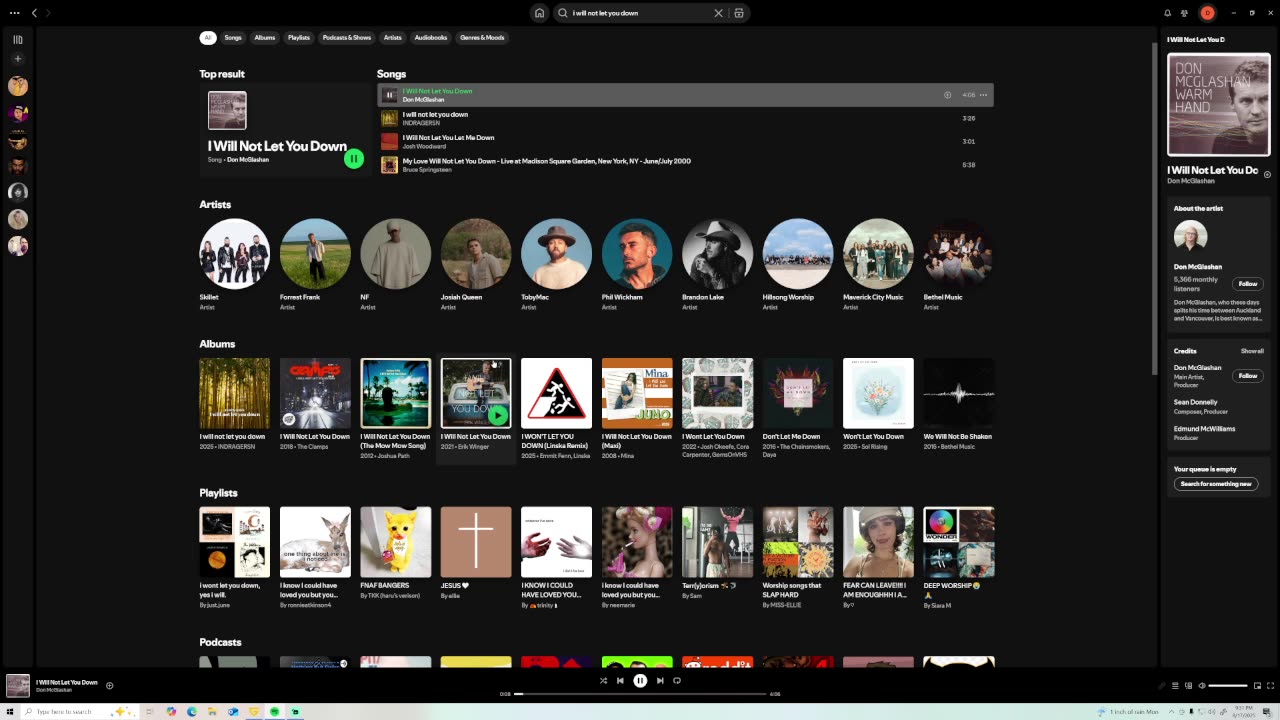
Task: Open more options for the Don McGlashan song row
Action: pyautogui.click(x=984, y=95)
